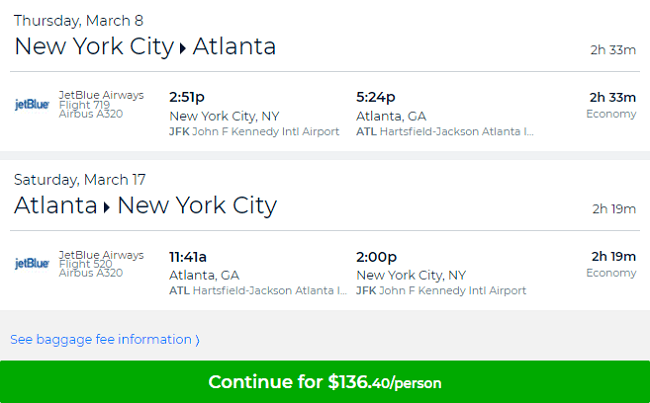The width and height of the screenshot is (650, 403).
Task: Select the Saturday, March 17 date heading
Action: 80,180
